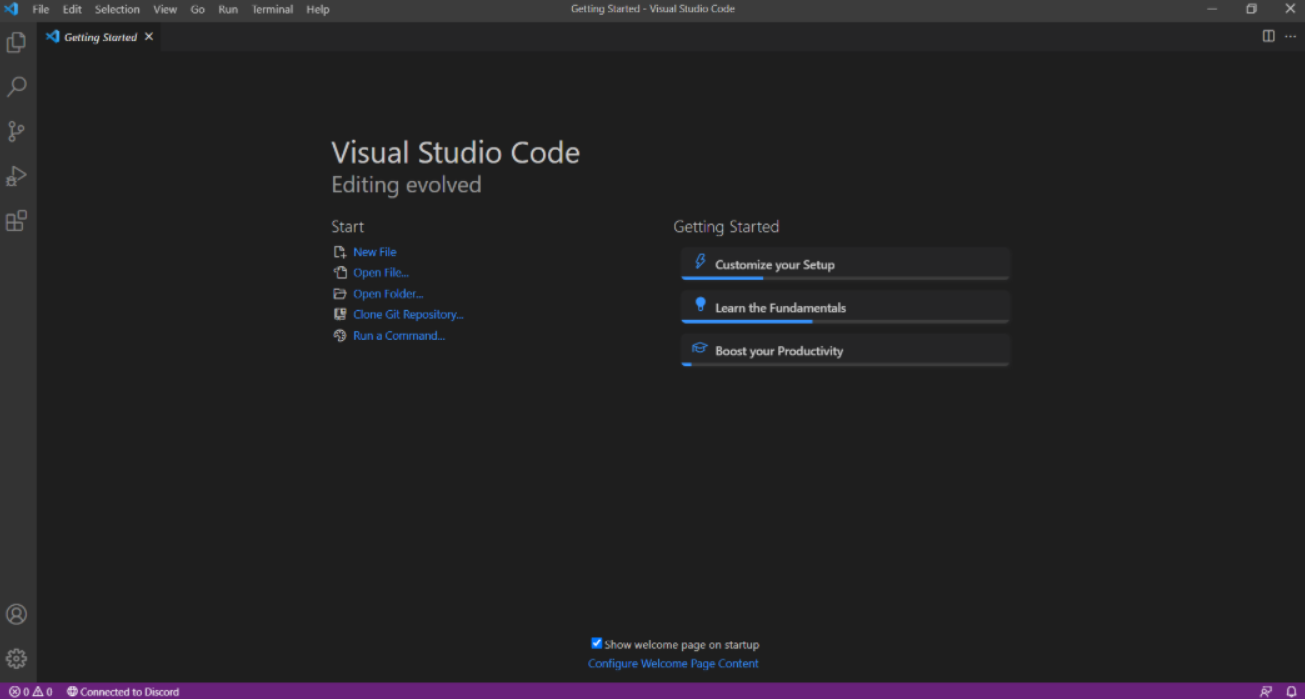This screenshot has width=1305, height=699.
Task: Click the VS Code logo in title bar
Action: 12,9
